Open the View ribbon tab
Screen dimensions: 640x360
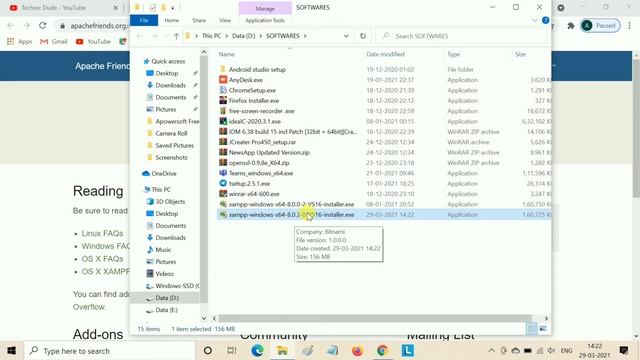(224, 20)
